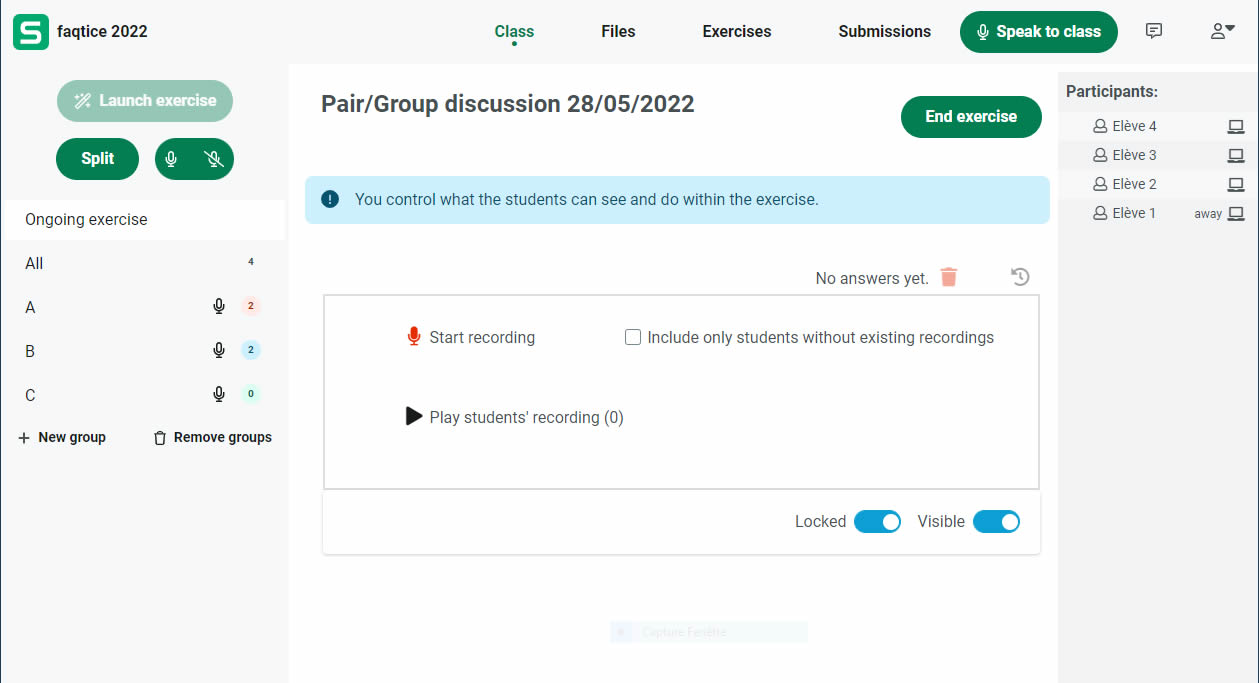The image size is (1259, 683).
Task: Open the answer history icon
Action: [1020, 277]
